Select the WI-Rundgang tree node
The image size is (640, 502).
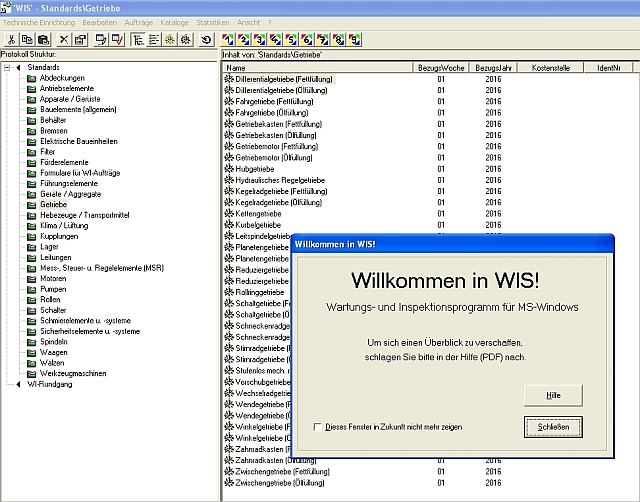click(x=49, y=384)
